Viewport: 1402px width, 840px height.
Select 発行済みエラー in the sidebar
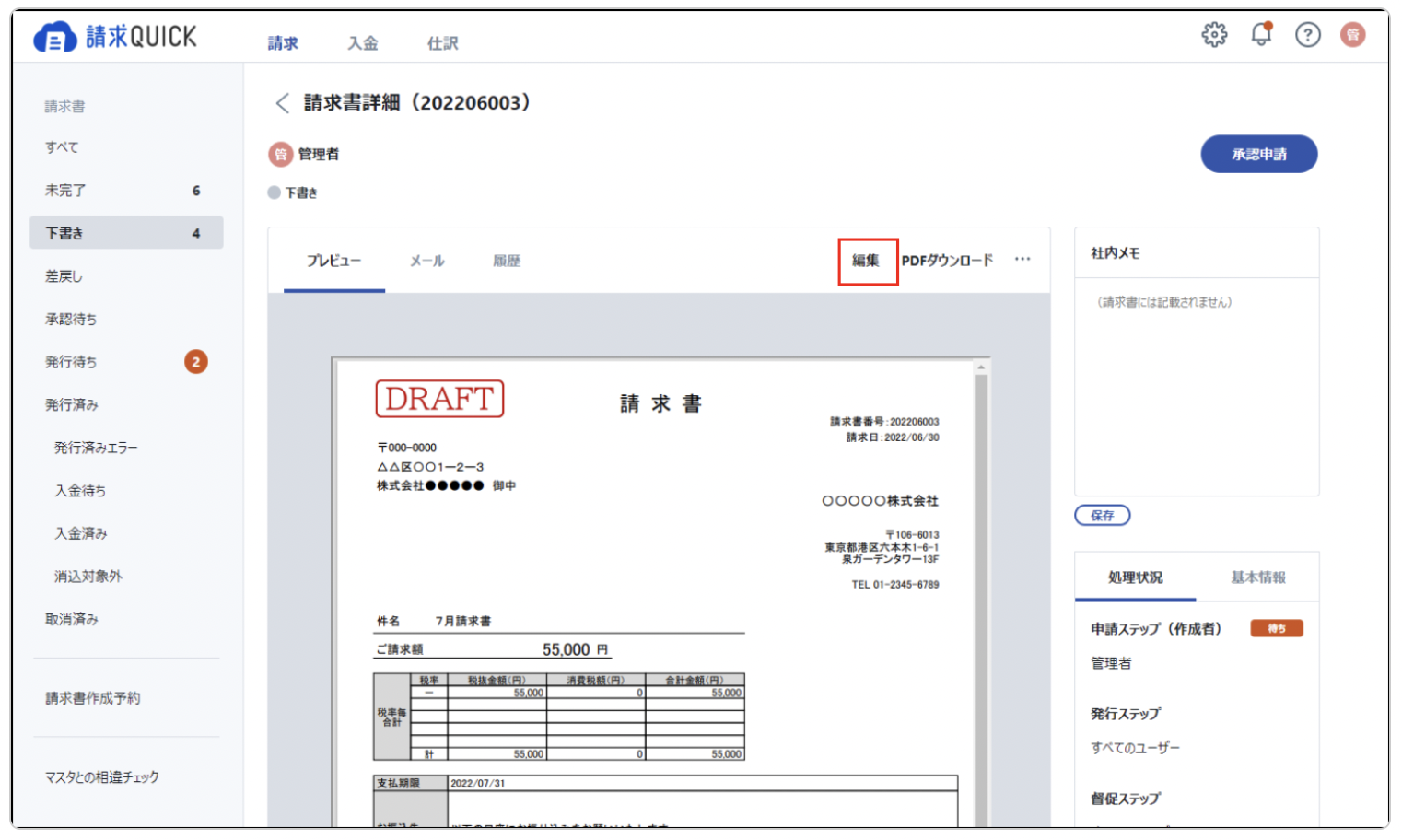(96, 448)
